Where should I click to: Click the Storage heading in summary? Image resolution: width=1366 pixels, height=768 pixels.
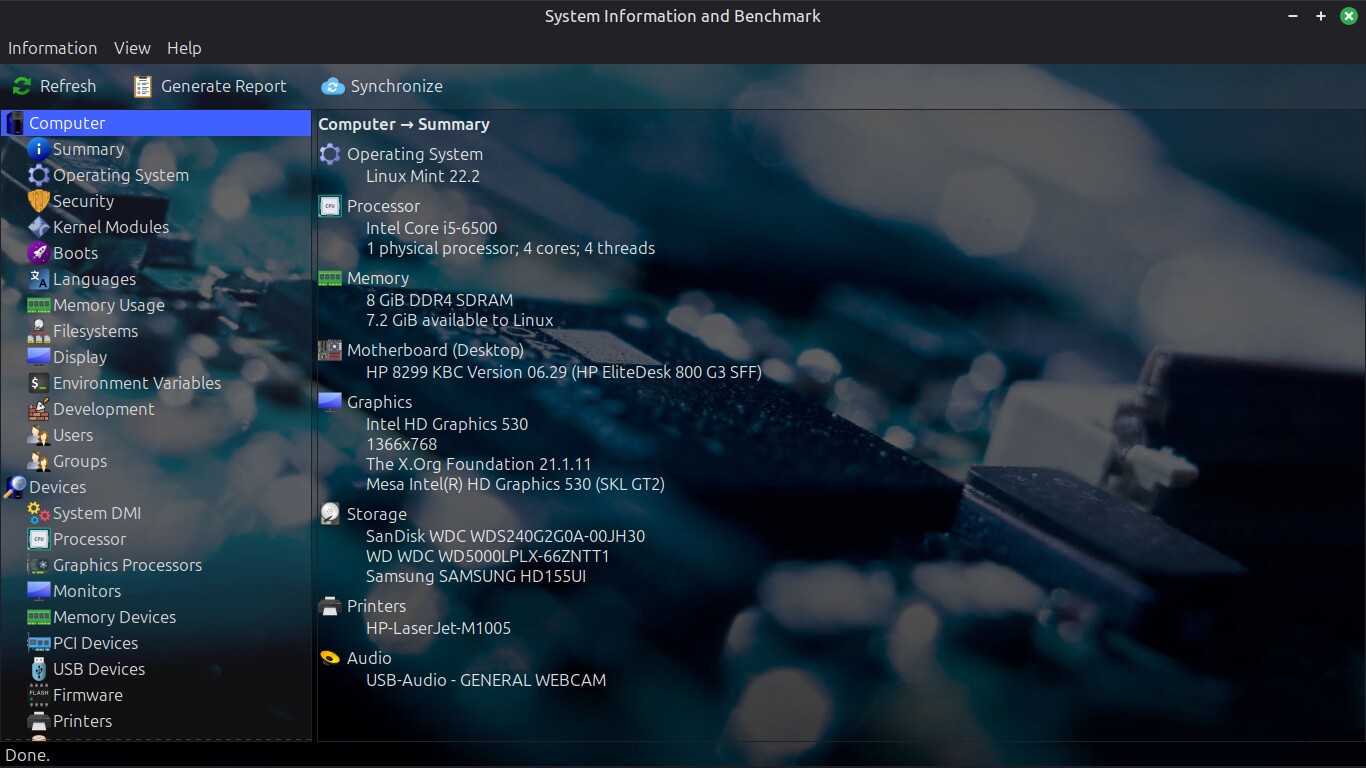click(376, 514)
